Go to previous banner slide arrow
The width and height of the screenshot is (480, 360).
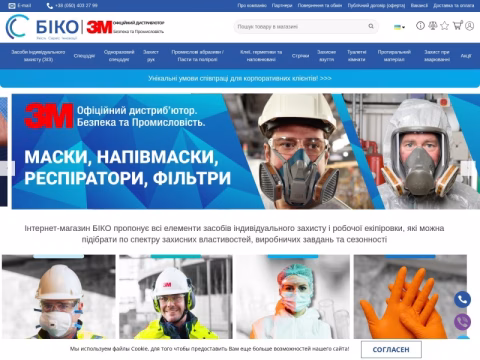click(x=7, y=168)
